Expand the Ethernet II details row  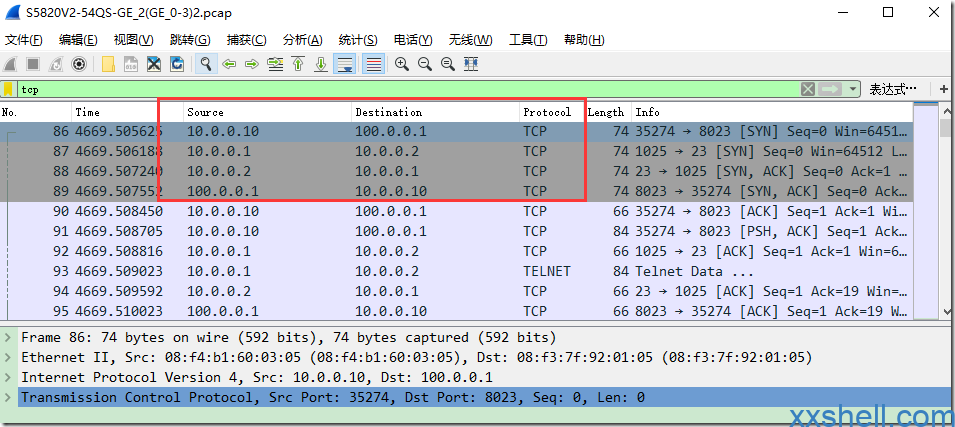(8, 357)
